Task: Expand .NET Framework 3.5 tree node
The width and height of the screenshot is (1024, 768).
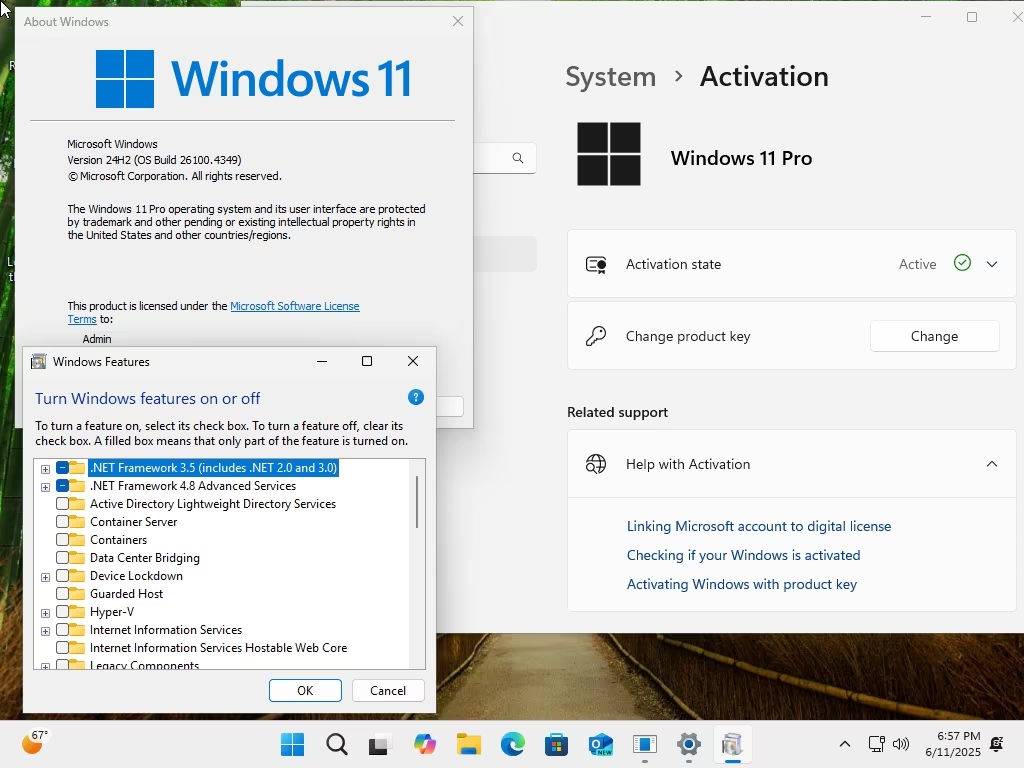Action: click(45, 469)
